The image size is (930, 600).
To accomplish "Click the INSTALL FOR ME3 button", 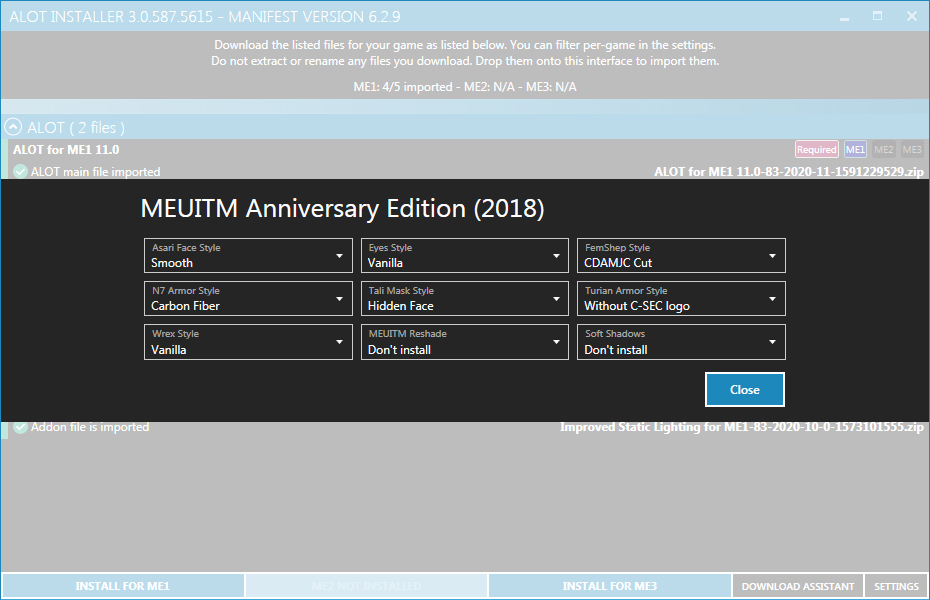I will [x=610, y=586].
